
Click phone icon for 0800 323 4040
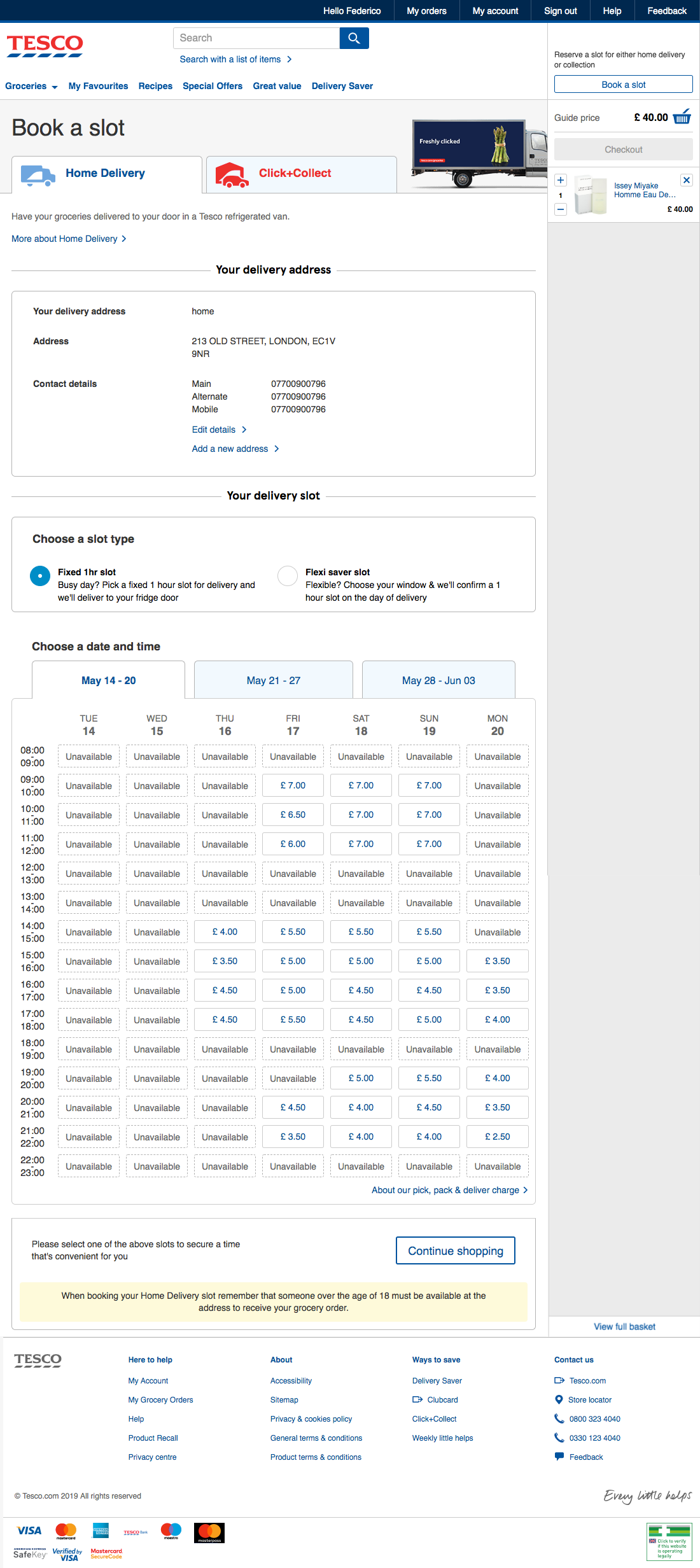coord(559,1418)
